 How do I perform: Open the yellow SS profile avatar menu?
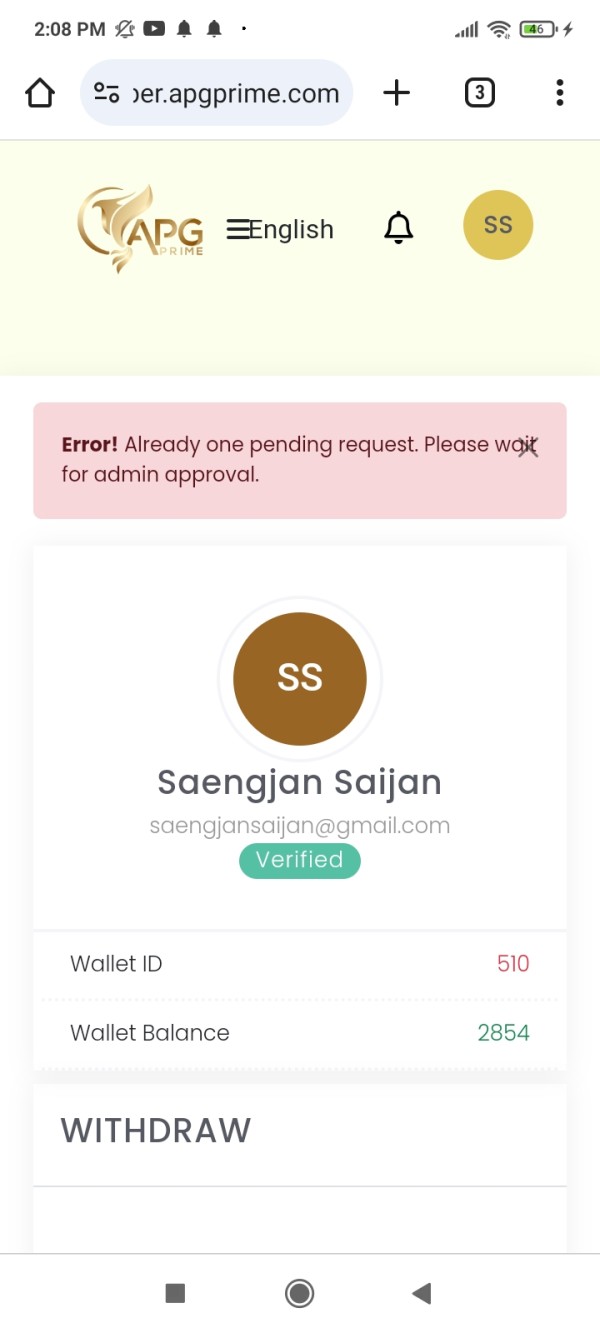point(498,225)
